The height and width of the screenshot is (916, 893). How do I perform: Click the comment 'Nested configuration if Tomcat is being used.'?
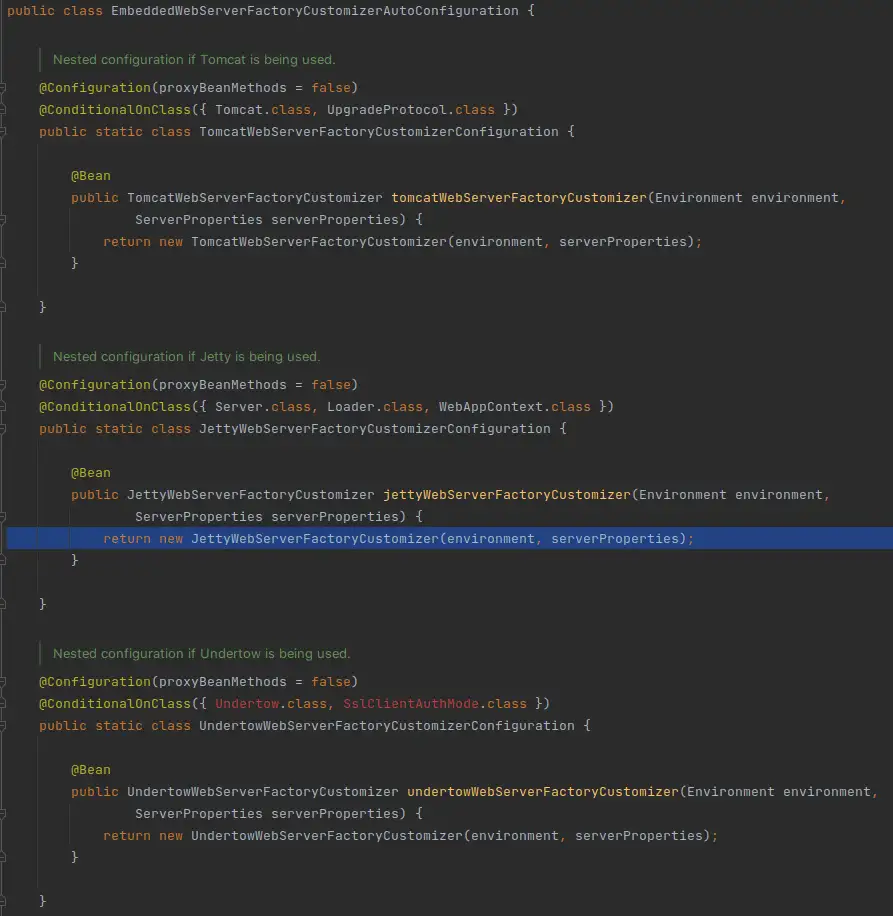(x=194, y=60)
